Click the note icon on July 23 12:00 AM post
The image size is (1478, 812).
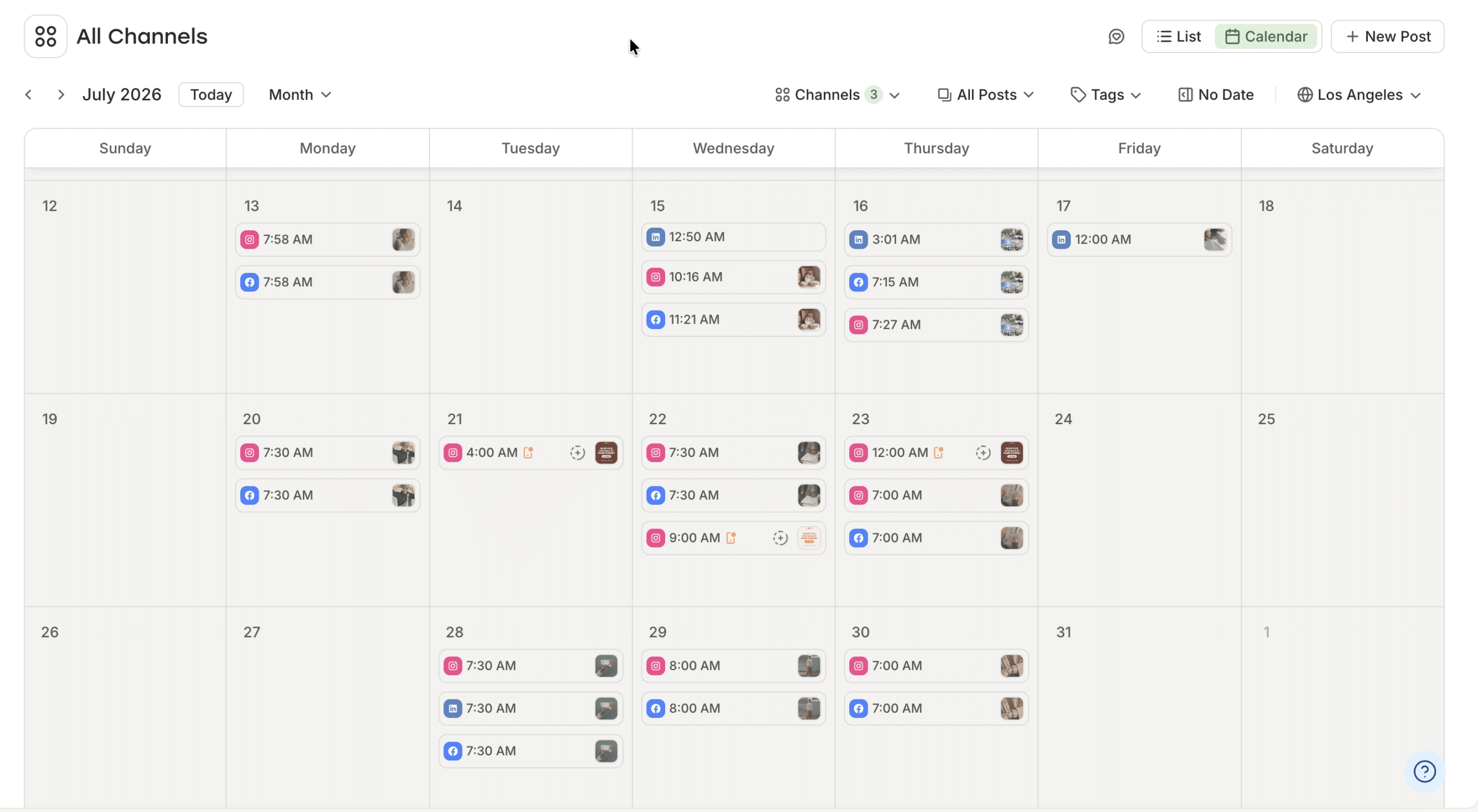click(939, 452)
